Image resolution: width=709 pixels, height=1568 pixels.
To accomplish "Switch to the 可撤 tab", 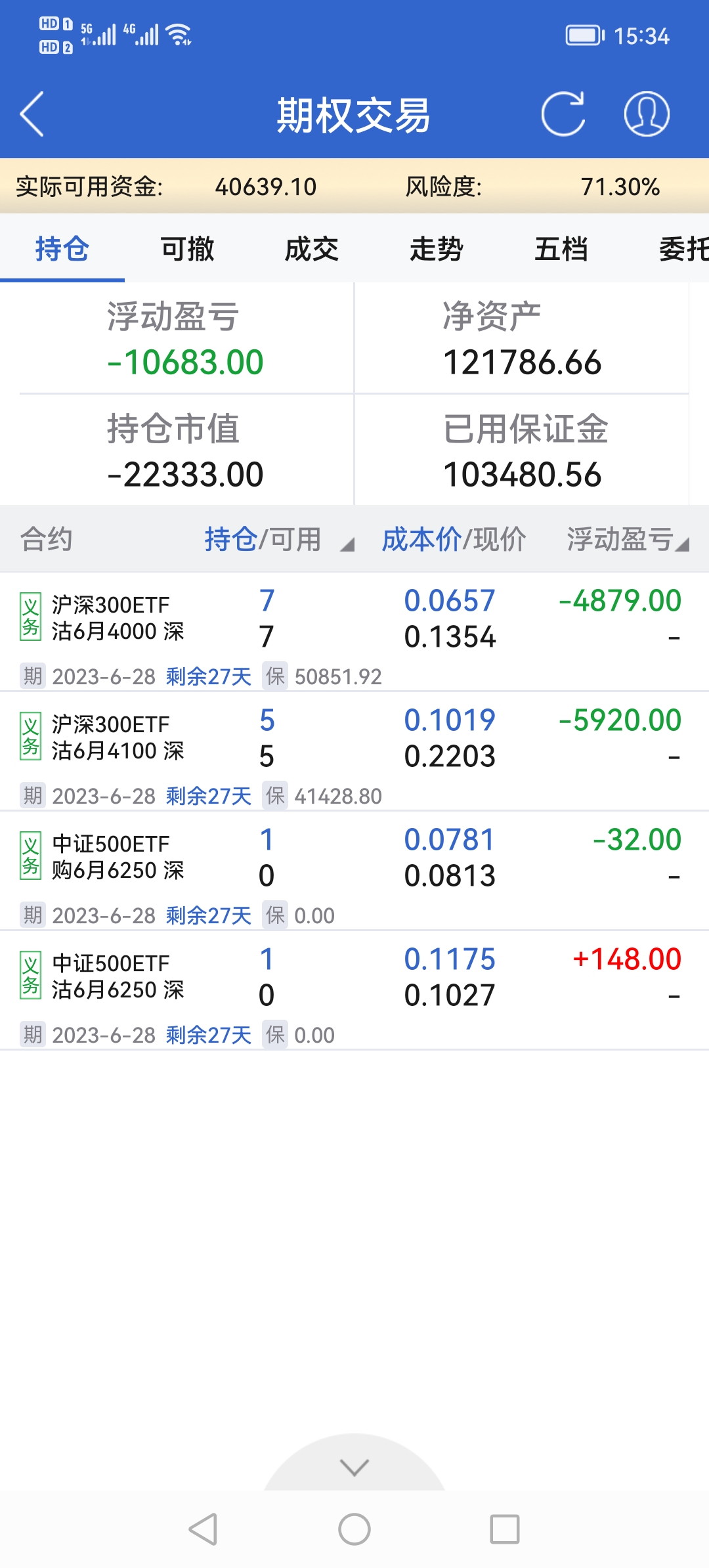I will click(x=187, y=250).
